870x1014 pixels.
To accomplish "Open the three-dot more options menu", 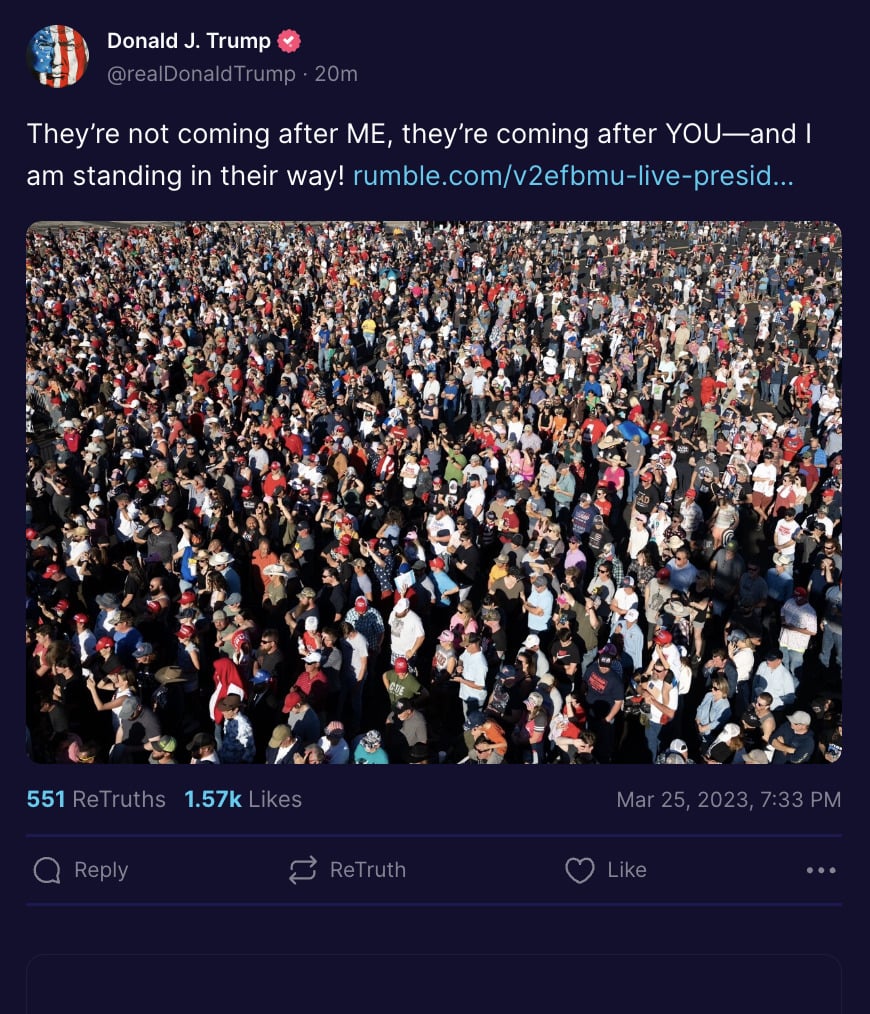I will coord(821,870).
